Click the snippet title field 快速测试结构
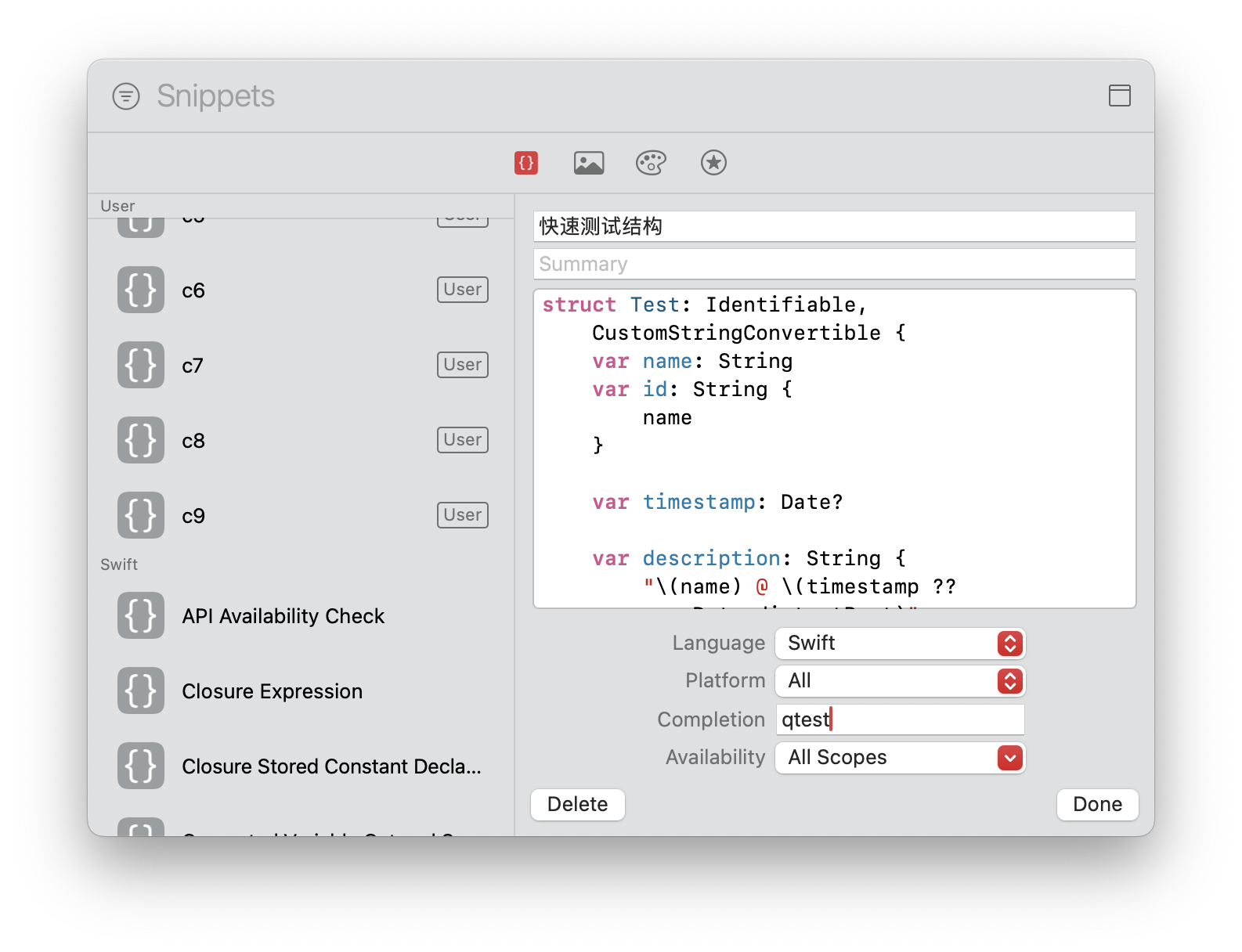This screenshot has height=952, width=1242. tap(835, 226)
